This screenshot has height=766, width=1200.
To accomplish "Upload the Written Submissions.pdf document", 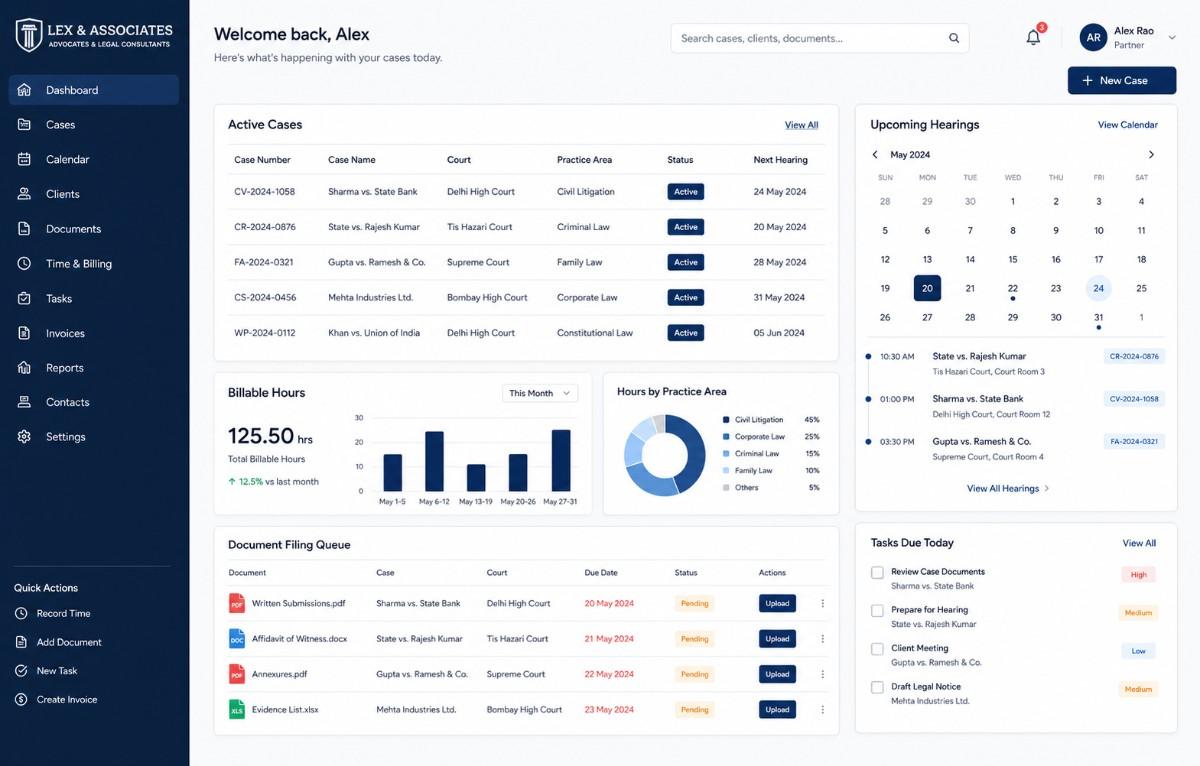I will coord(777,603).
